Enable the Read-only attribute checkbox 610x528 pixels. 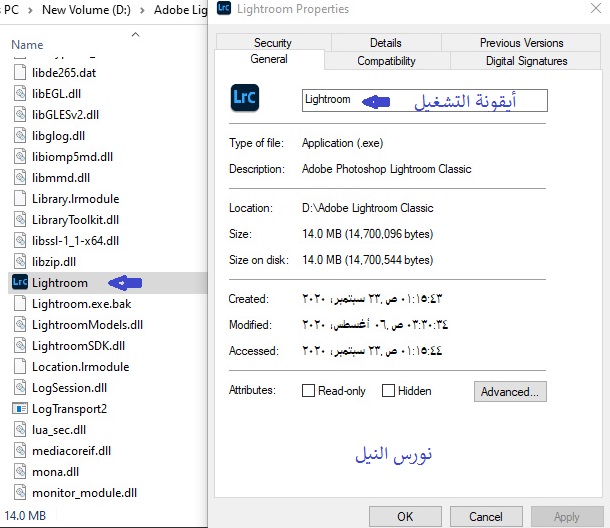tap(309, 391)
